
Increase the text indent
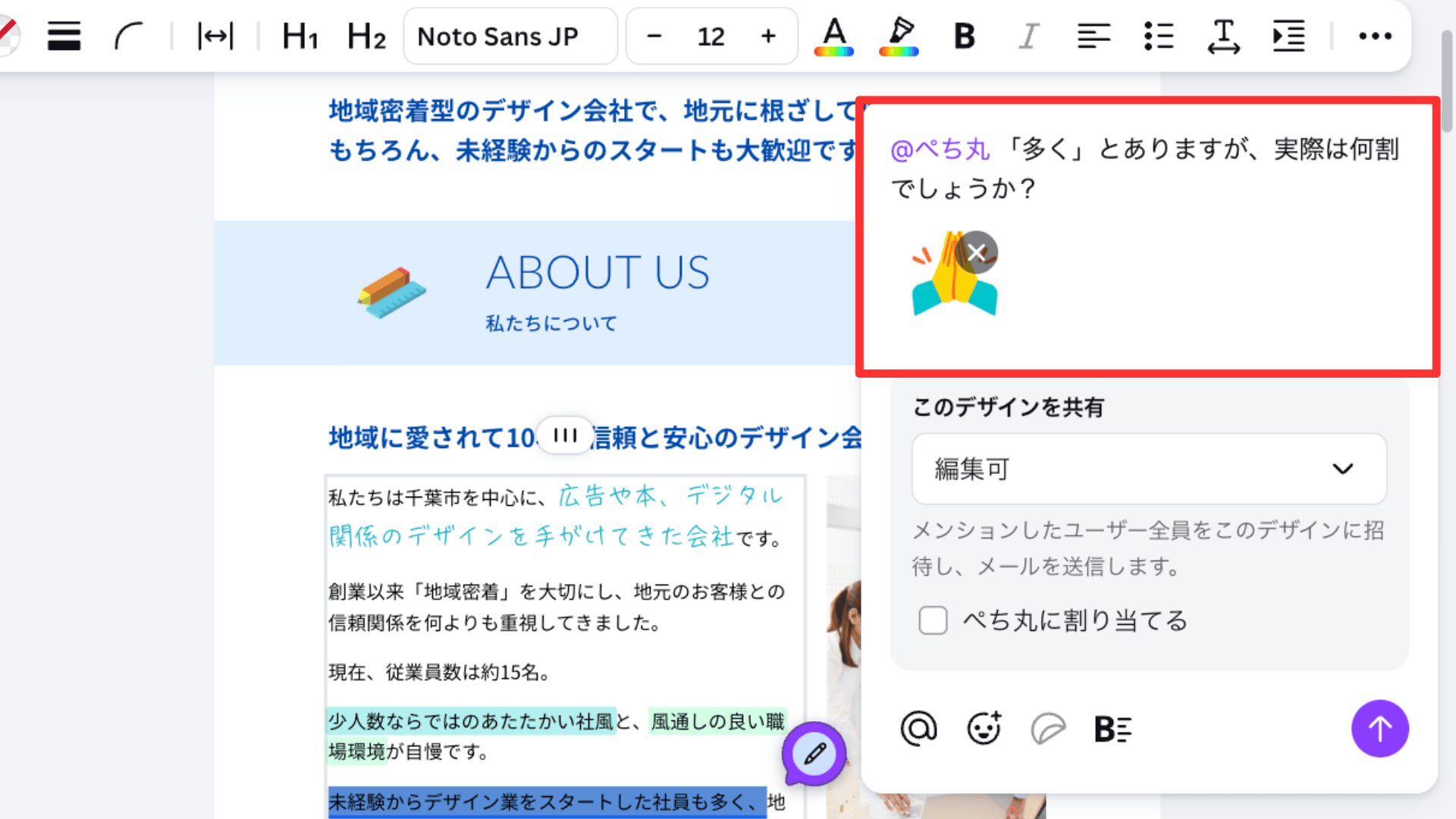(x=1288, y=36)
